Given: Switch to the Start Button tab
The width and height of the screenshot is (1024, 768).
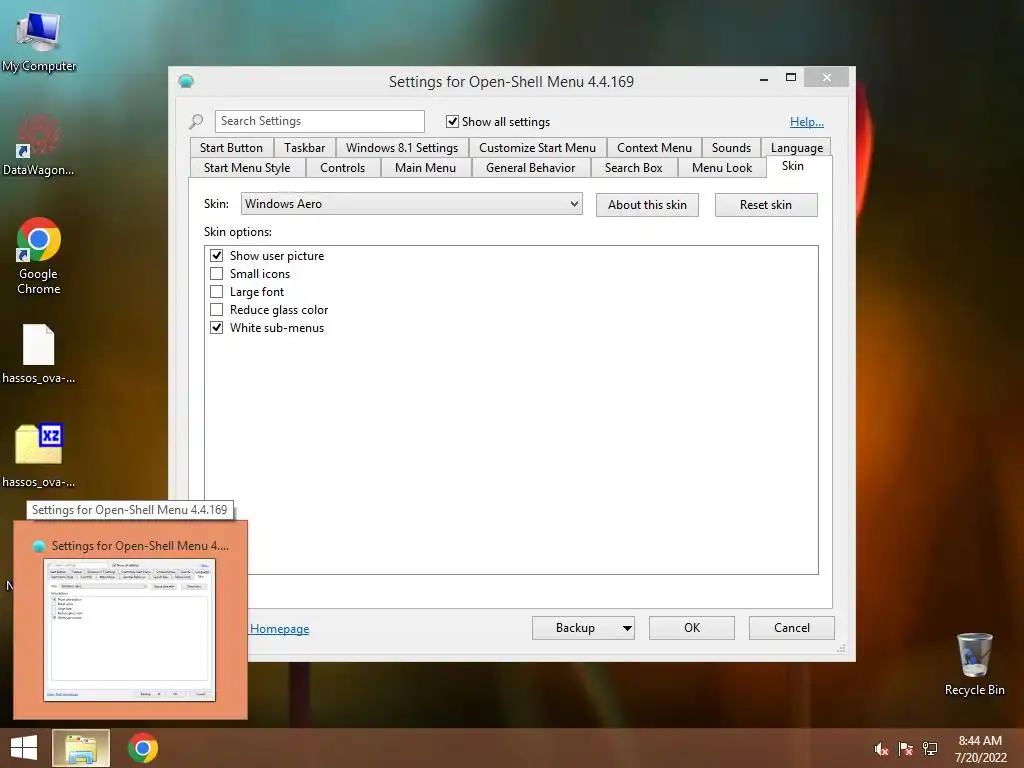Looking at the screenshot, I should coord(231,148).
